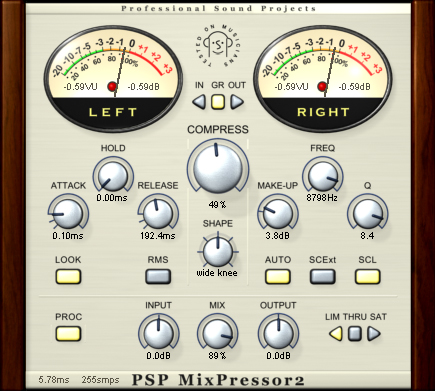
Task: Click the LEFT meter -0.59dB reading
Action: [144, 87]
